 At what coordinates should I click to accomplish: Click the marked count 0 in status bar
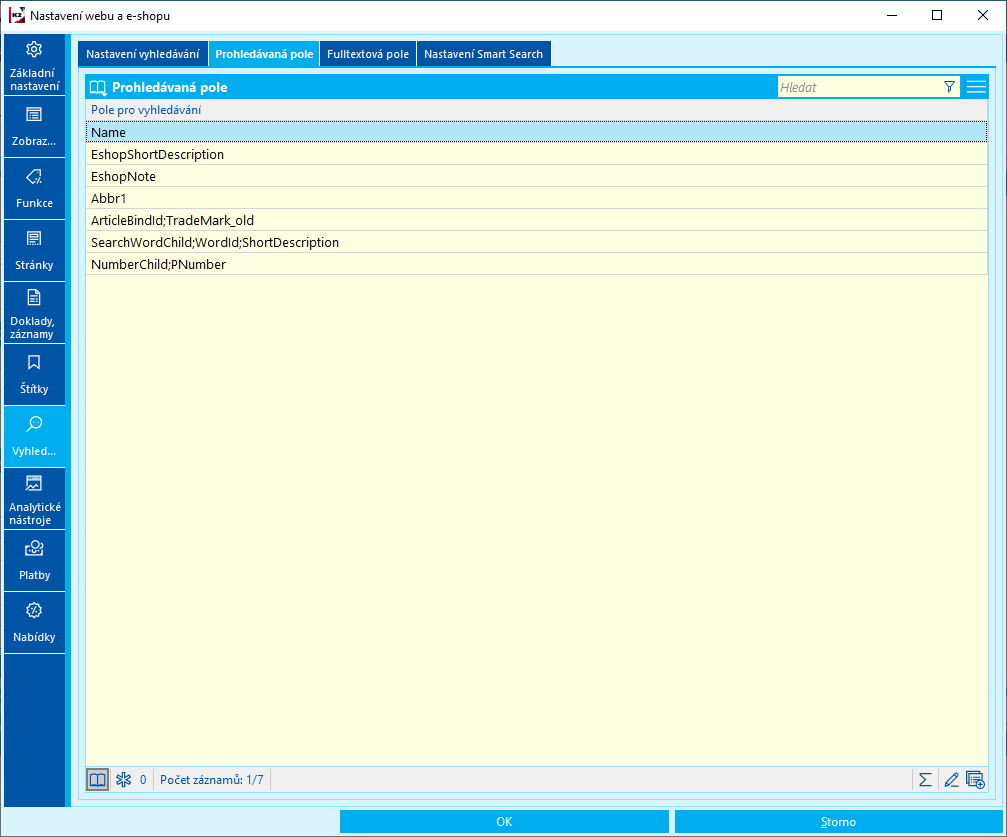click(x=143, y=780)
